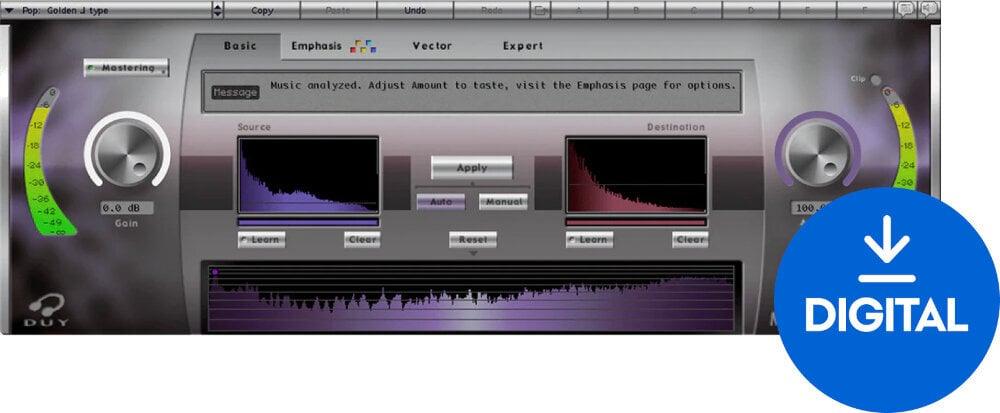Click the Destination Clear button

[690, 240]
